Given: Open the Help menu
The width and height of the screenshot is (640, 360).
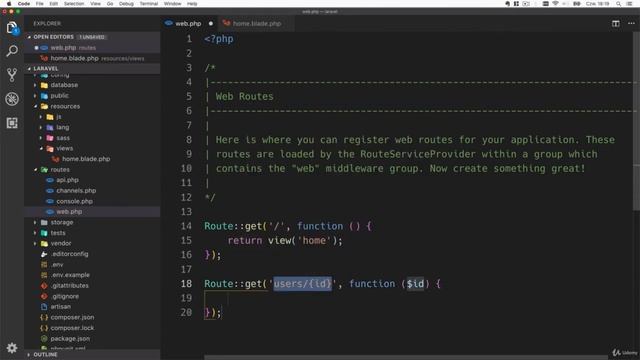Looking at the screenshot, I should pyautogui.click(x=192, y=4).
